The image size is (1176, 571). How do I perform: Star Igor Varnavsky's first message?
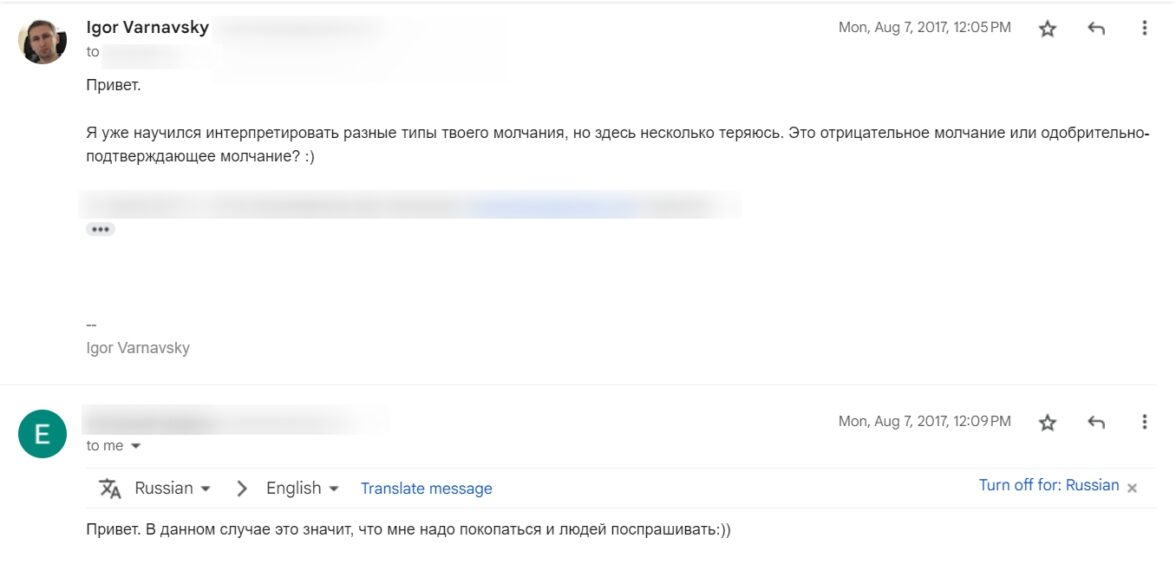(1047, 29)
